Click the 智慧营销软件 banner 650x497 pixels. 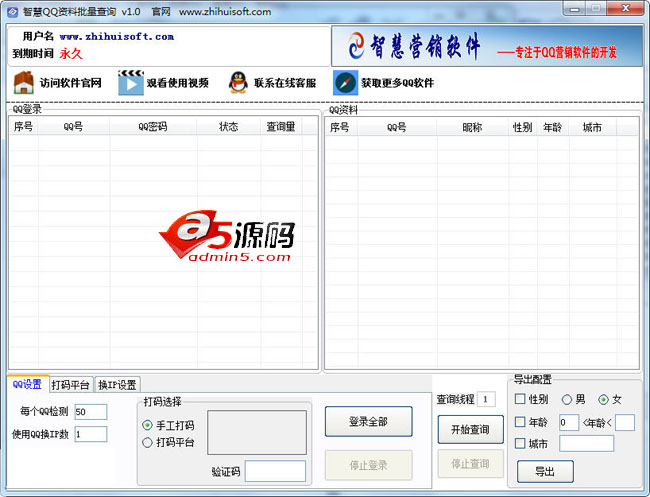487,46
